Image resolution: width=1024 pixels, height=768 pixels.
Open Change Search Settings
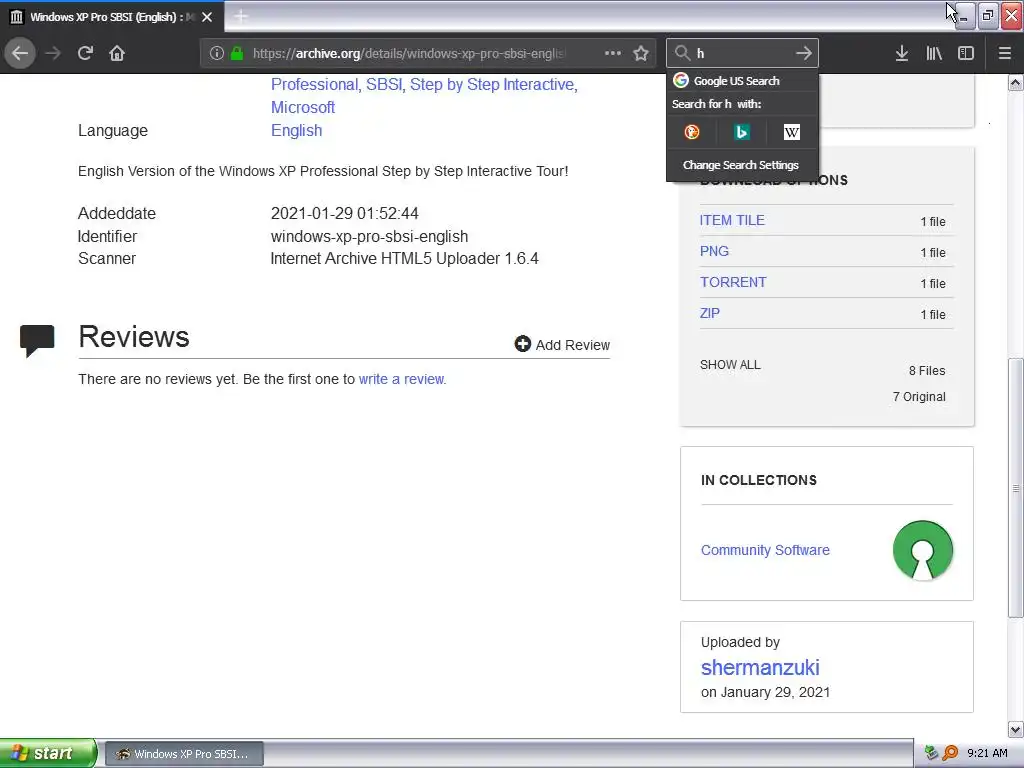click(741, 165)
